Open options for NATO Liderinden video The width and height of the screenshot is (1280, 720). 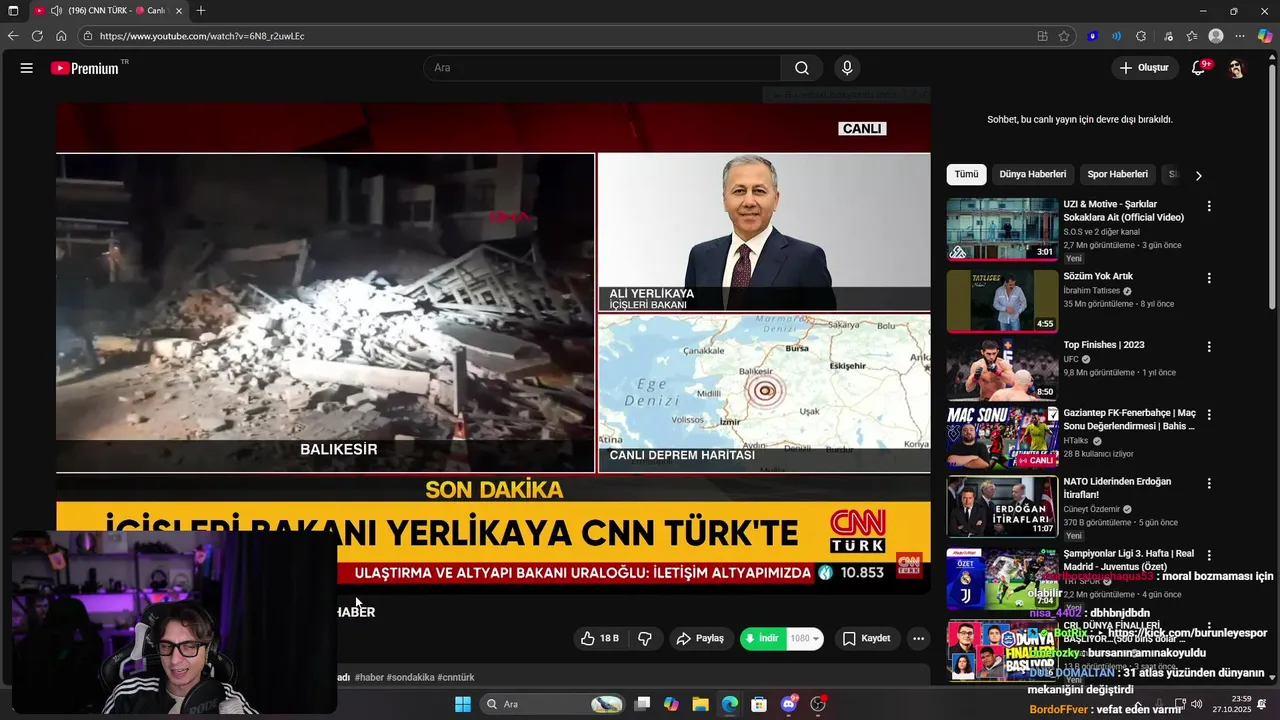pyautogui.click(x=1209, y=483)
